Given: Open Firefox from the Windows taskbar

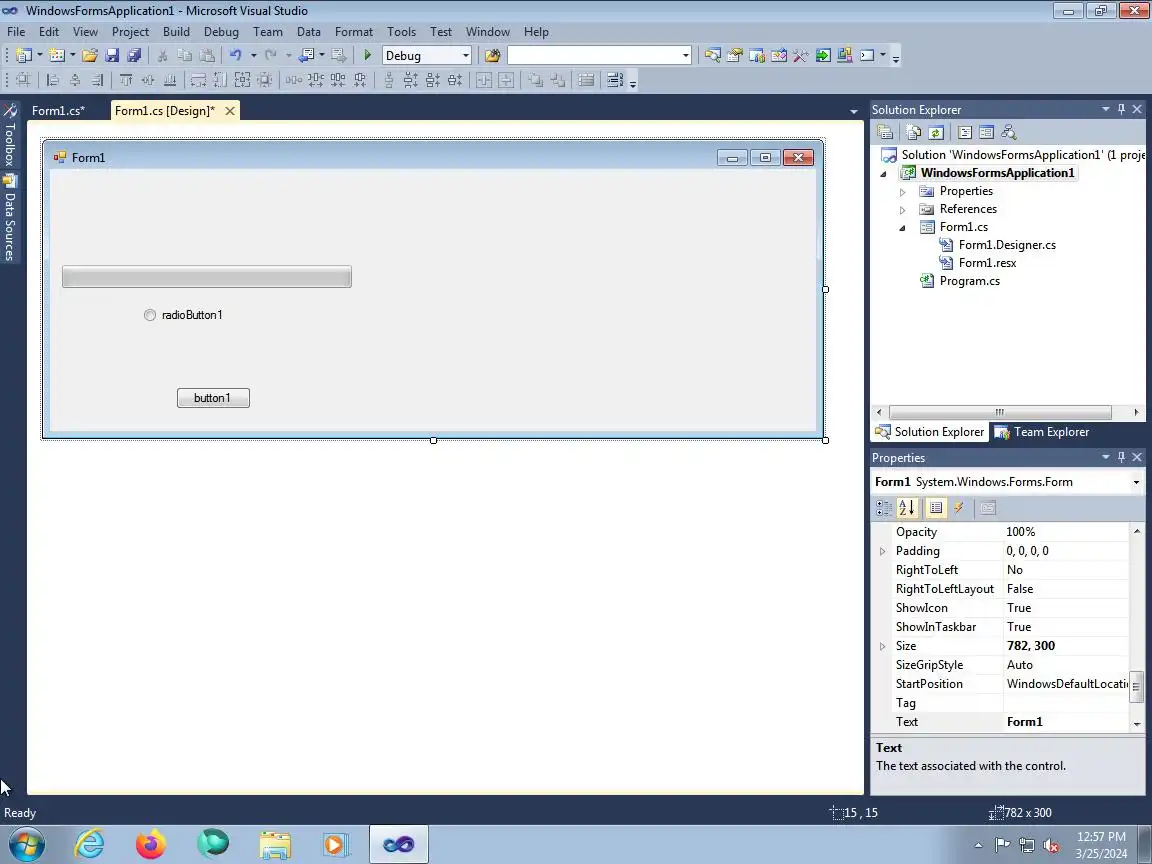Looking at the screenshot, I should [151, 844].
